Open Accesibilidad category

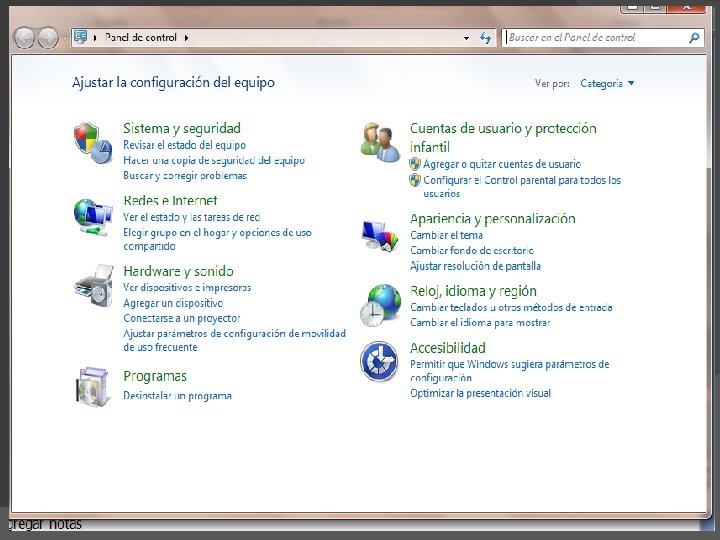click(448, 348)
